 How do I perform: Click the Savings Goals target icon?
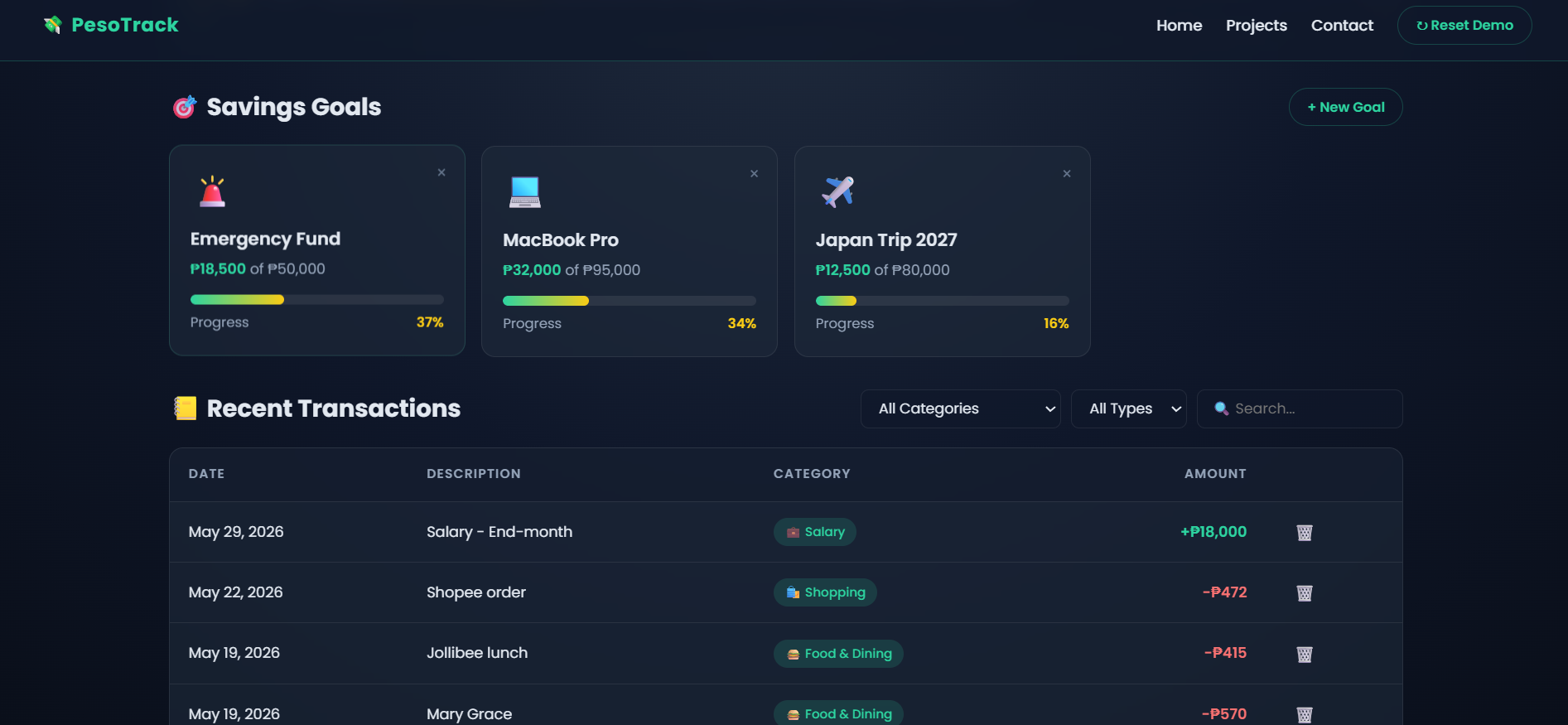click(x=184, y=107)
